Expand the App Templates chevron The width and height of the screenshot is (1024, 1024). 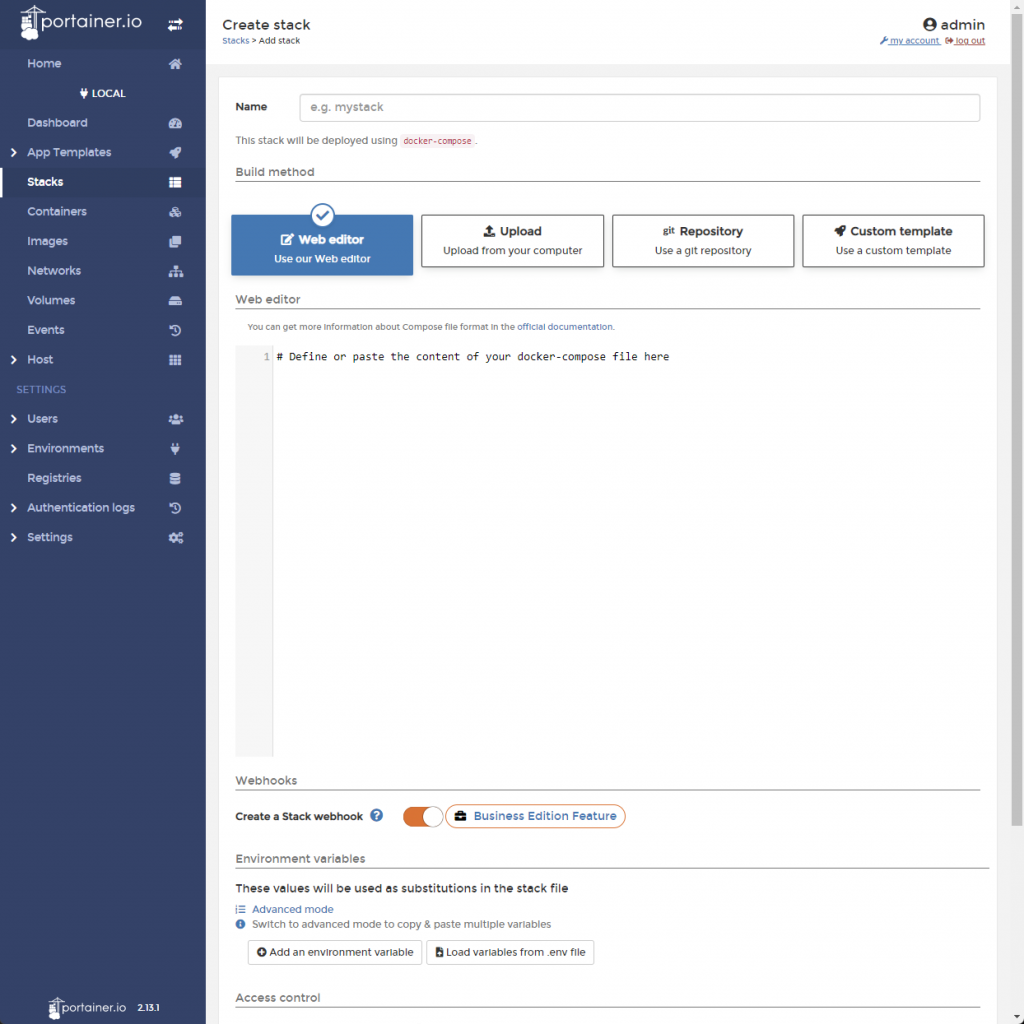[14, 152]
